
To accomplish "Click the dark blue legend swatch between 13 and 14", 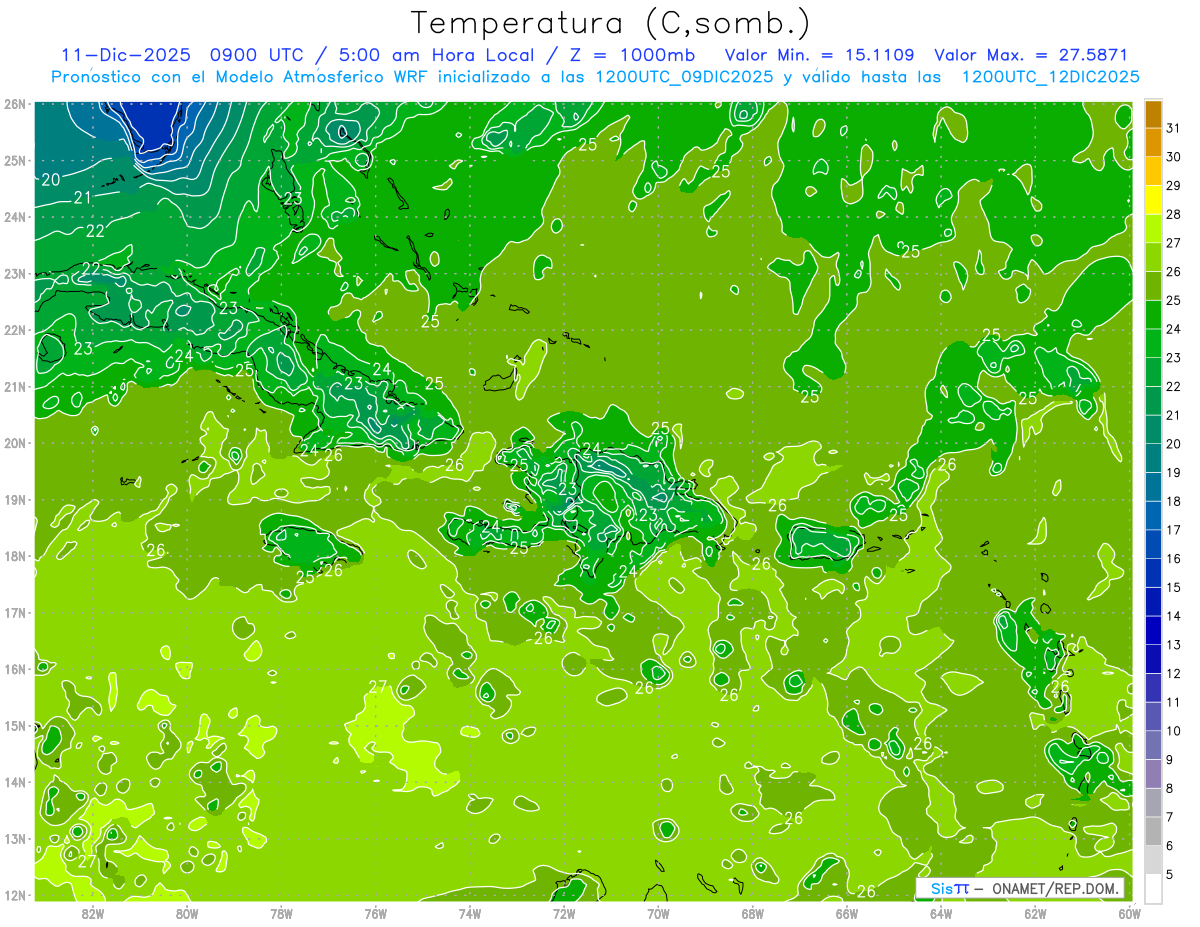I will click(x=1153, y=630).
